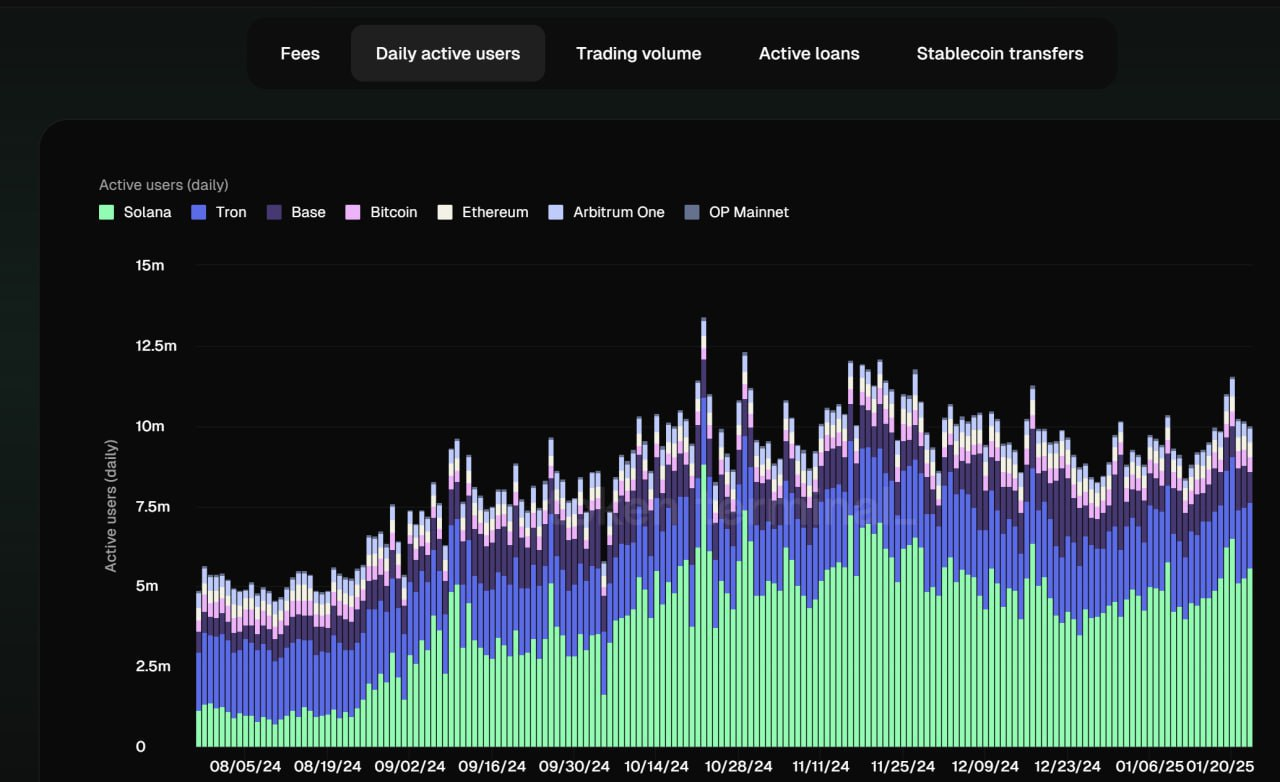Hide the OP Mainnet series via legend label
1280x782 pixels.
point(749,212)
